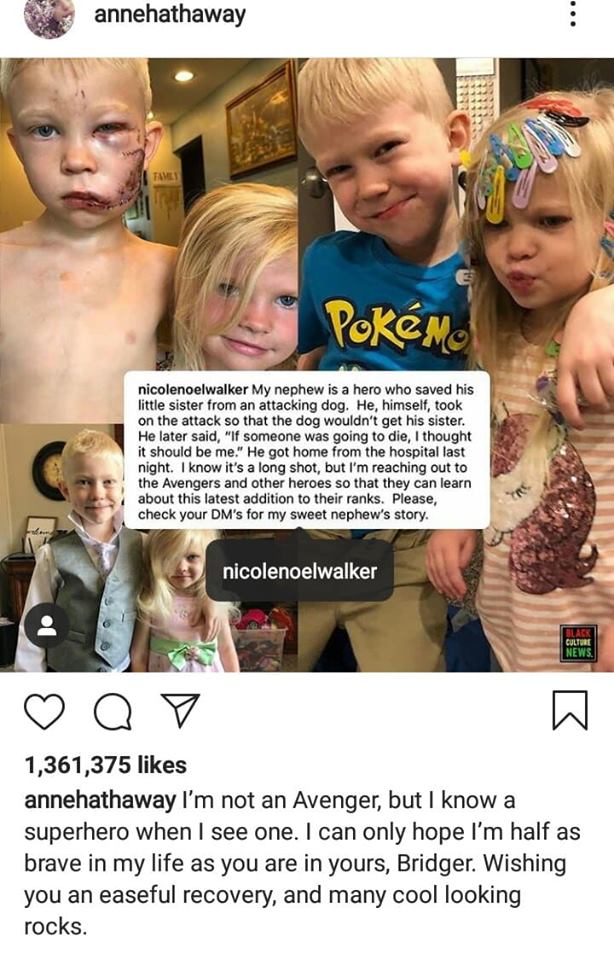Save post with the bookmark icon

[570, 710]
